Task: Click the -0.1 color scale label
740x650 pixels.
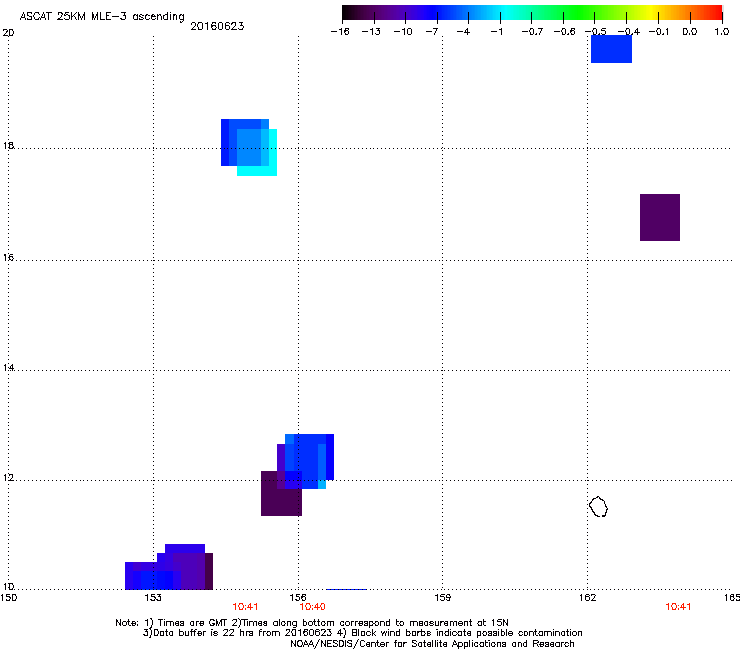Action: pyautogui.click(x=659, y=32)
